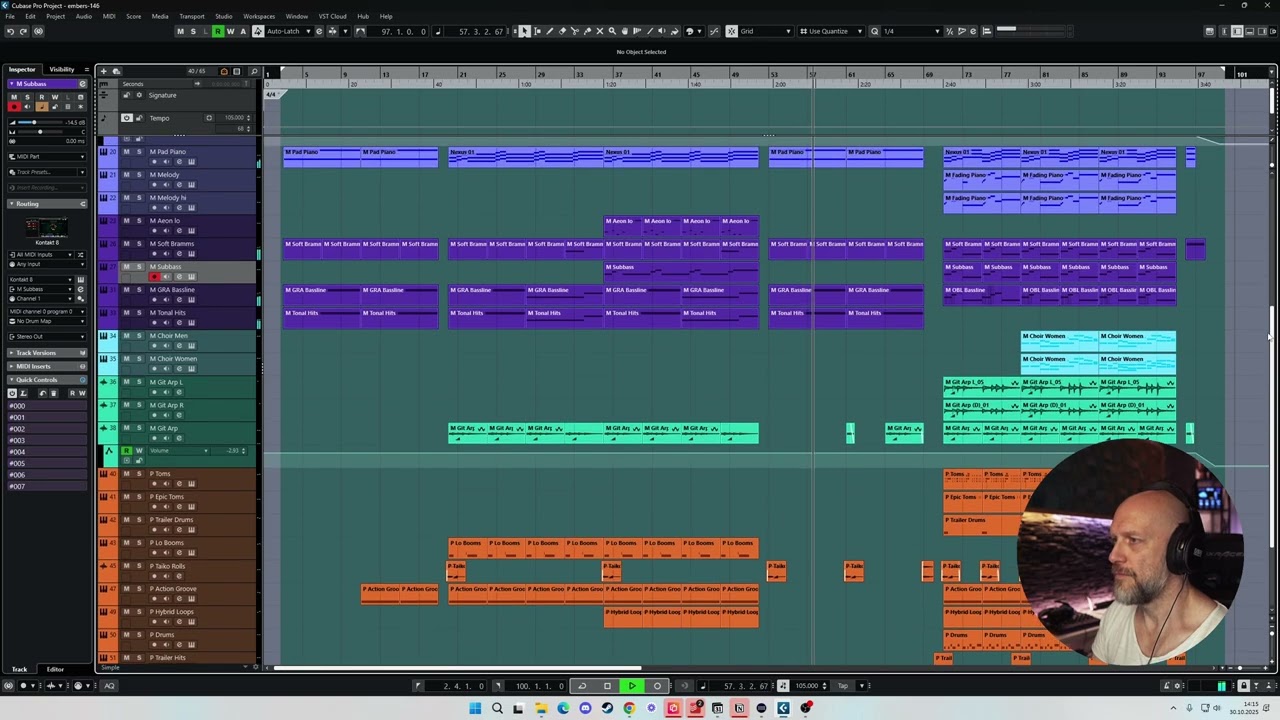This screenshot has height=720, width=1280.
Task: Click the Play button in transport
Action: [632, 686]
